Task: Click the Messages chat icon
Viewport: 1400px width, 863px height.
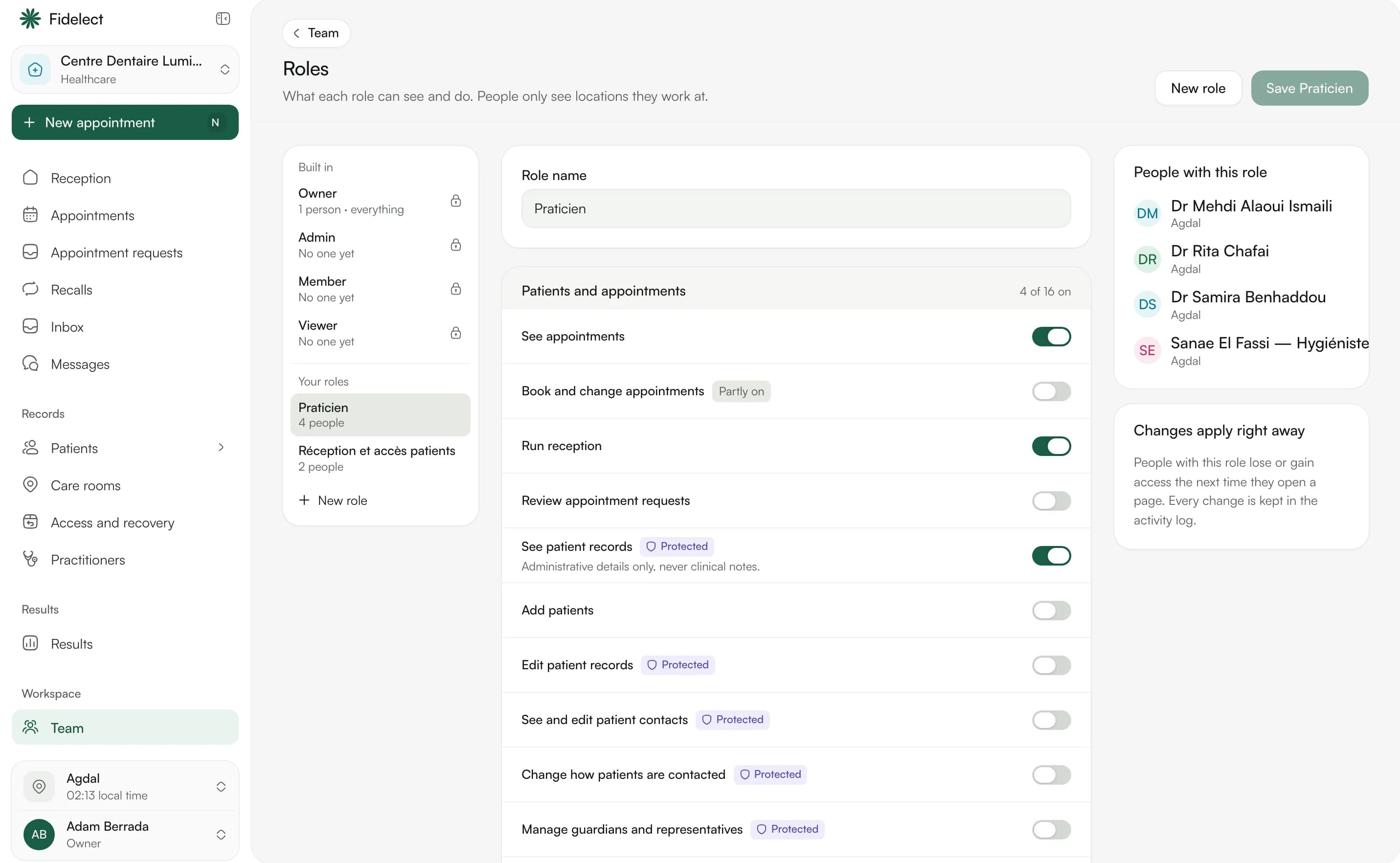Action: pyautogui.click(x=30, y=363)
